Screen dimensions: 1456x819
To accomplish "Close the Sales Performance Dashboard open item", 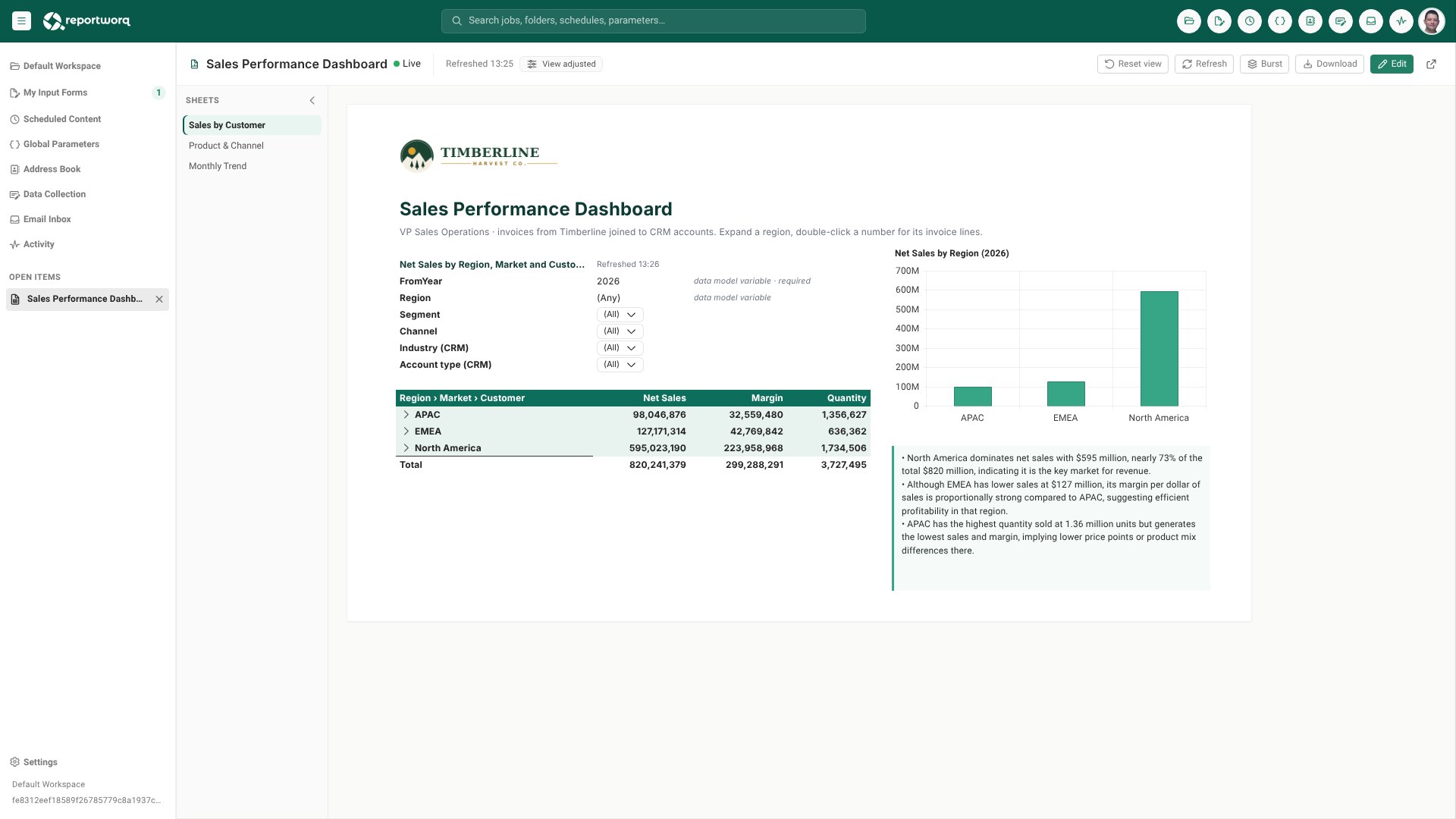I will click(x=159, y=299).
